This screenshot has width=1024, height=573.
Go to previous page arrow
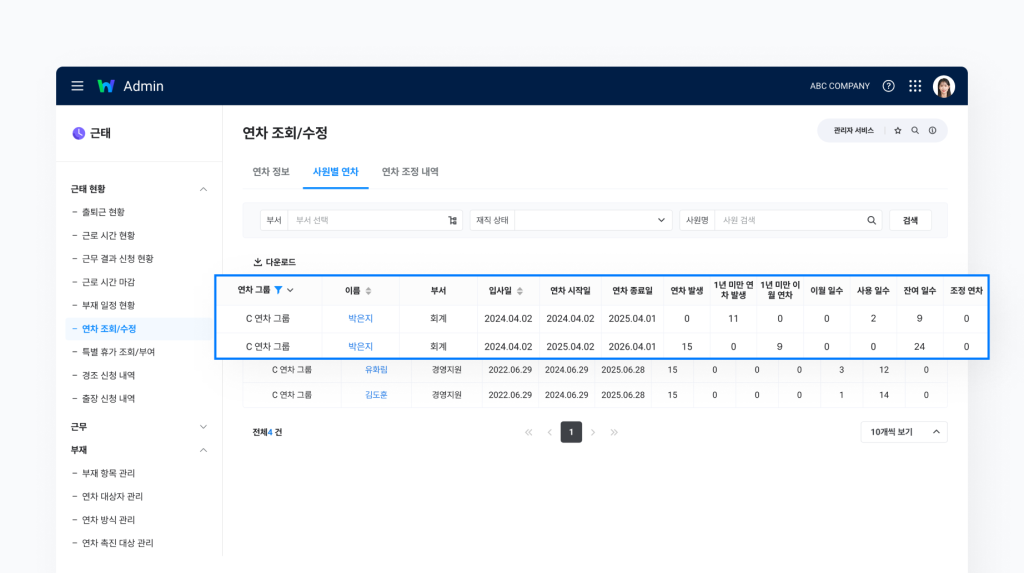pos(550,432)
